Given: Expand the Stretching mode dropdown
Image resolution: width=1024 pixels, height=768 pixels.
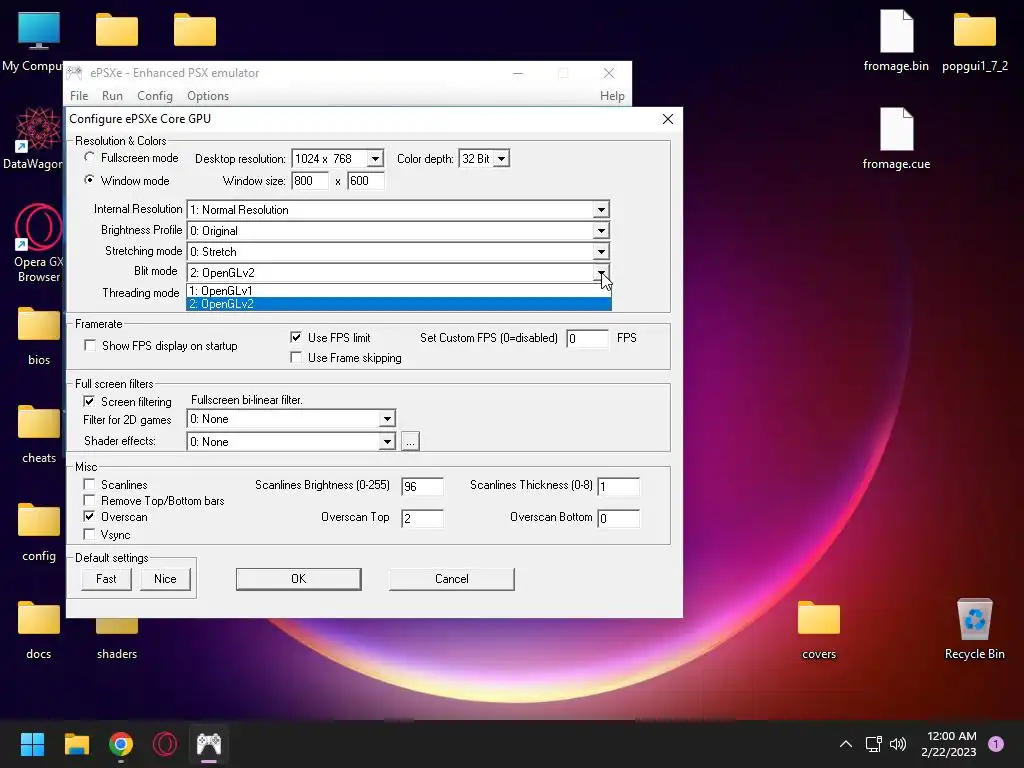Looking at the screenshot, I should (x=601, y=251).
